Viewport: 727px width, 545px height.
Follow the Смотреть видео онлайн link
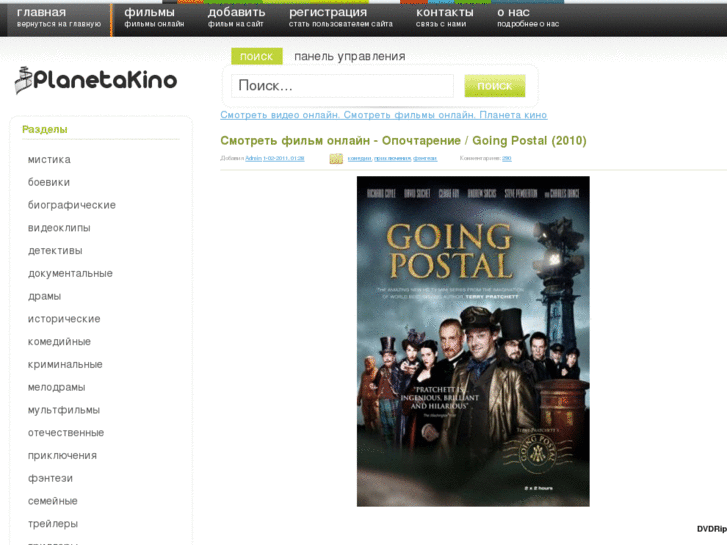point(383,115)
